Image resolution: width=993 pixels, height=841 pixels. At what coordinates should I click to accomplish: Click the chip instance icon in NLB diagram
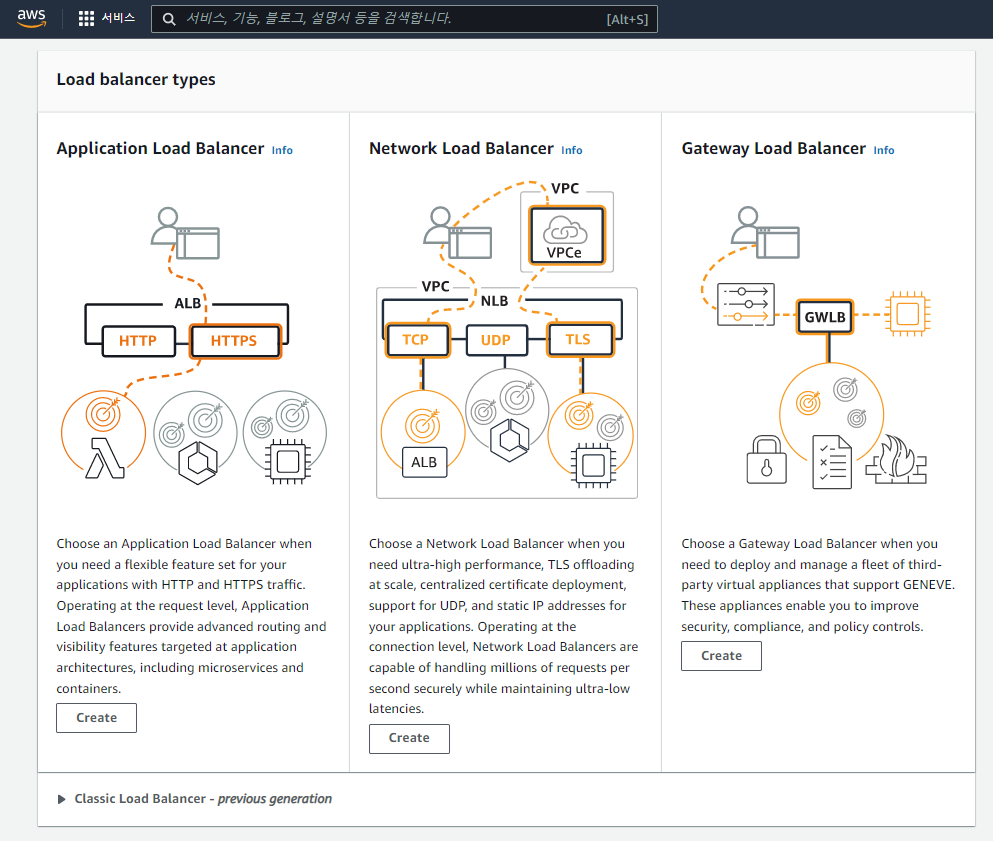(593, 465)
